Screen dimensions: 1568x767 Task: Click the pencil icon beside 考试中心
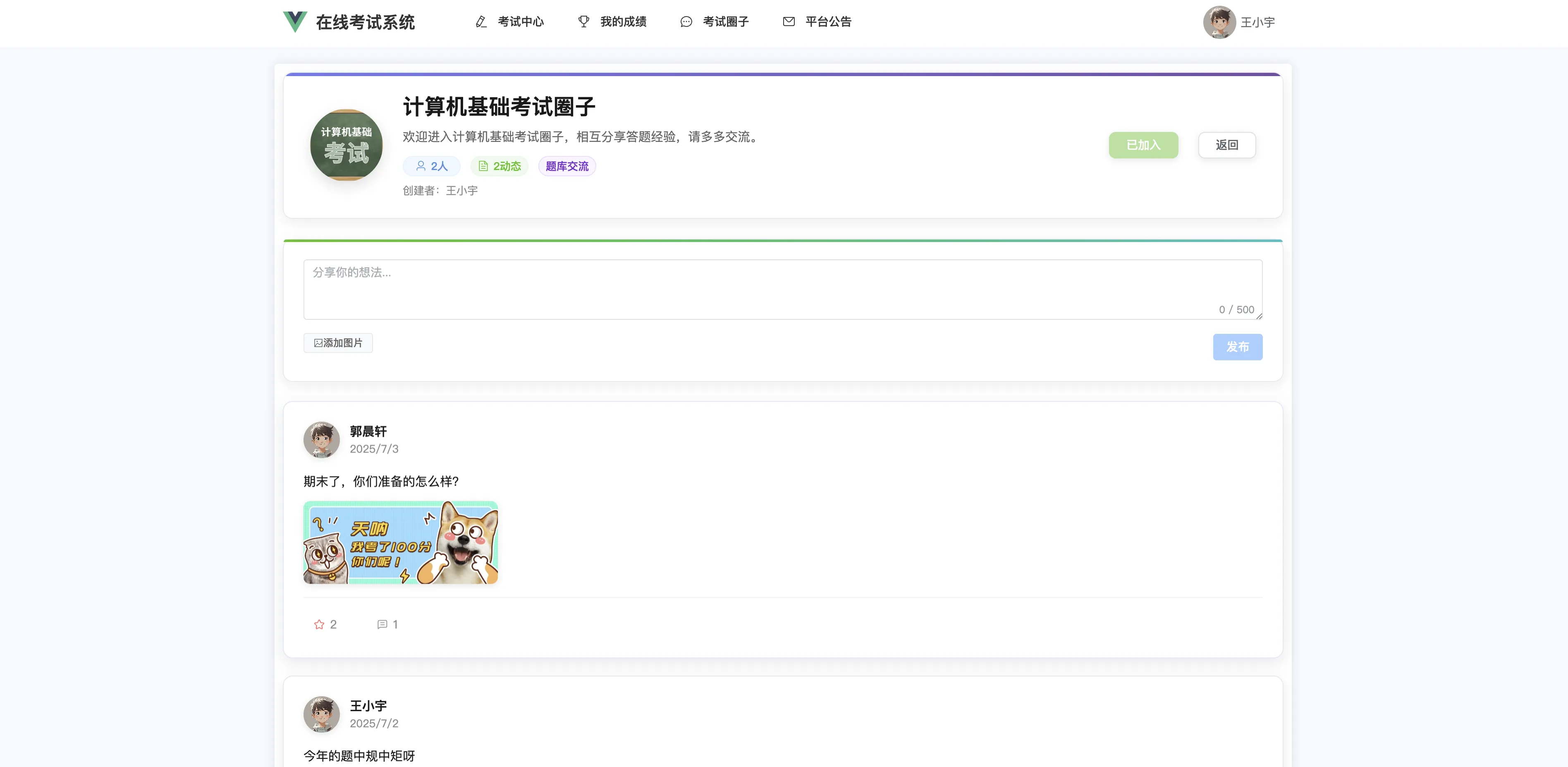pos(481,22)
